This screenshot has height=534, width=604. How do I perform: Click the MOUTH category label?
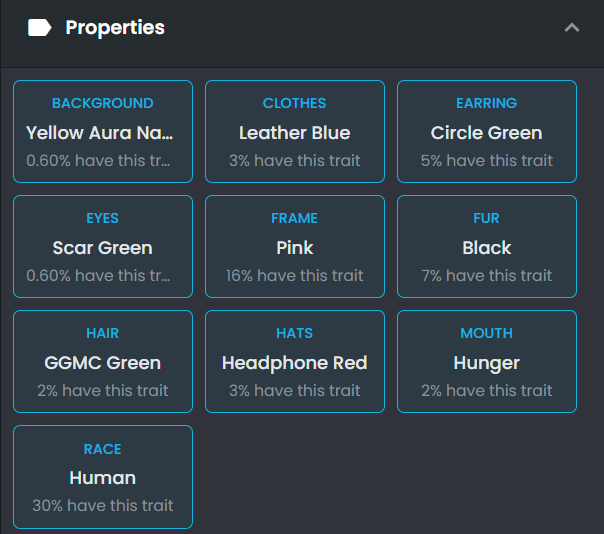pyautogui.click(x=487, y=333)
